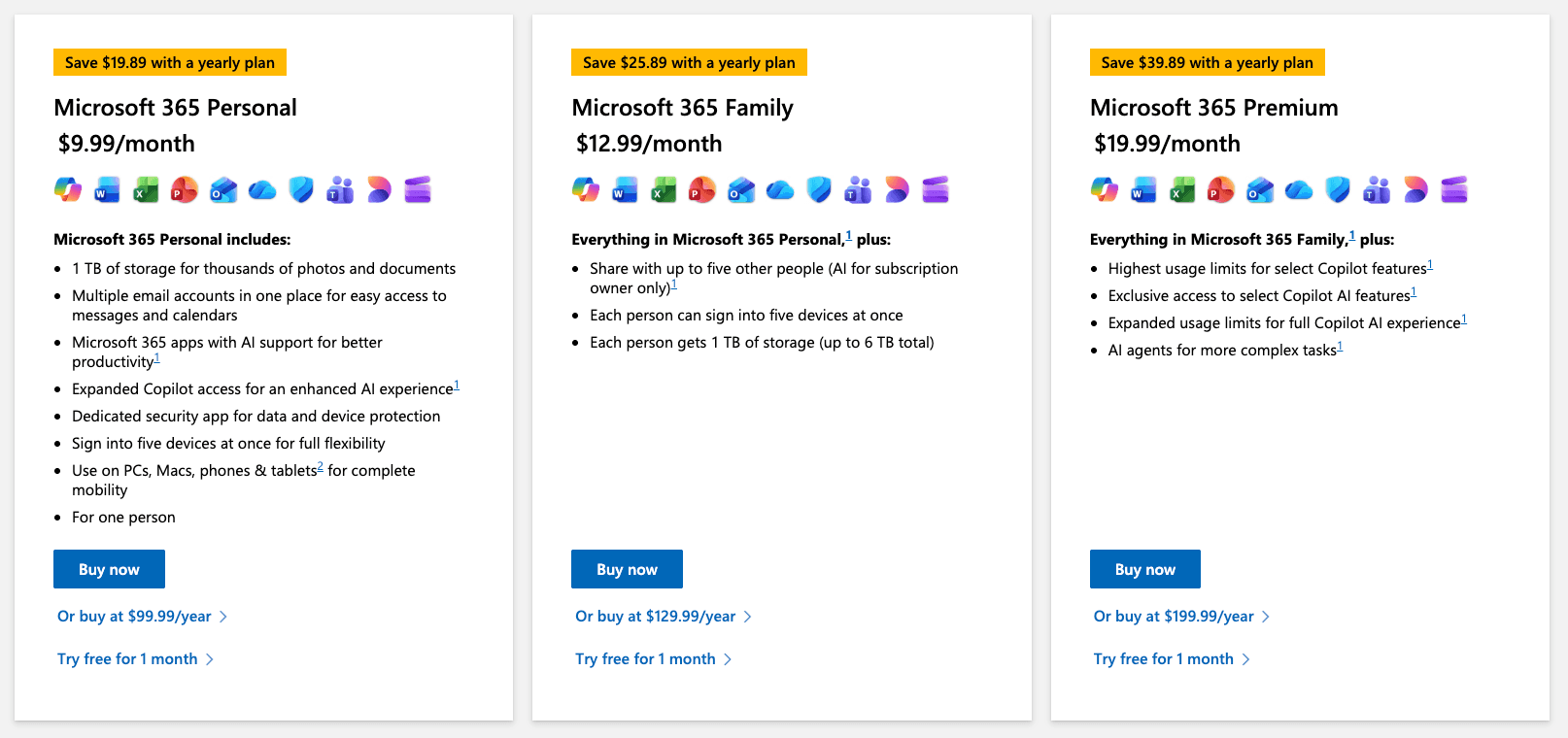Click the Defender shield icon in the Personal plan
1568x738 pixels.
pyautogui.click(x=301, y=189)
